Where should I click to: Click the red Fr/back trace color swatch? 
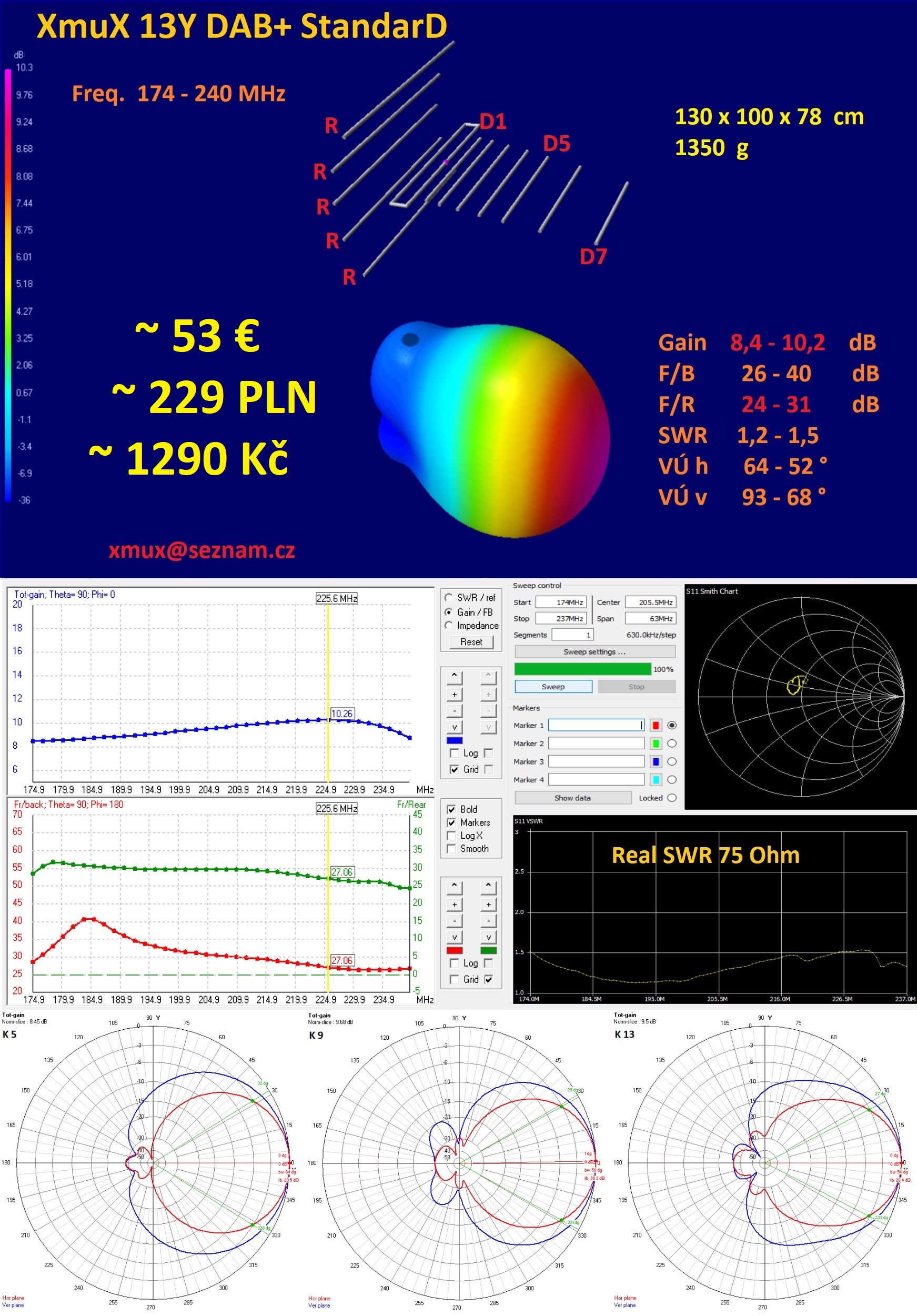[454, 950]
